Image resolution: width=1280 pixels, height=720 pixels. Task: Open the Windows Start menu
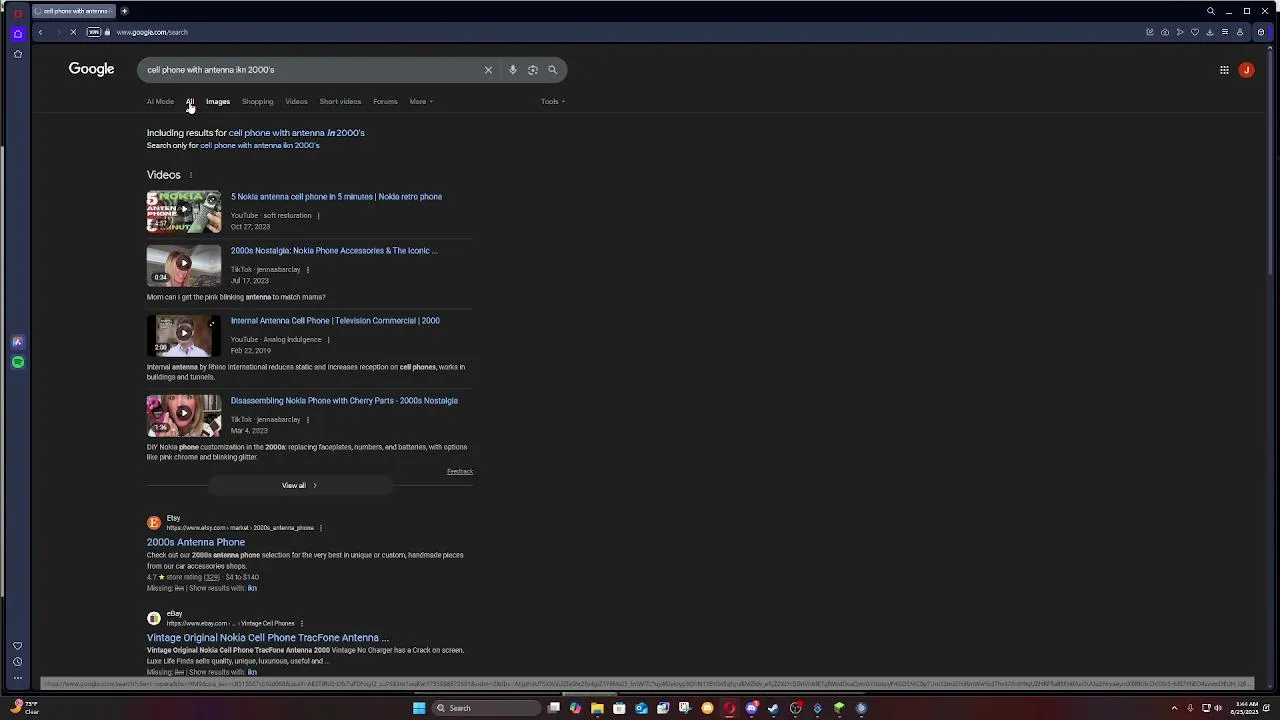(x=419, y=708)
